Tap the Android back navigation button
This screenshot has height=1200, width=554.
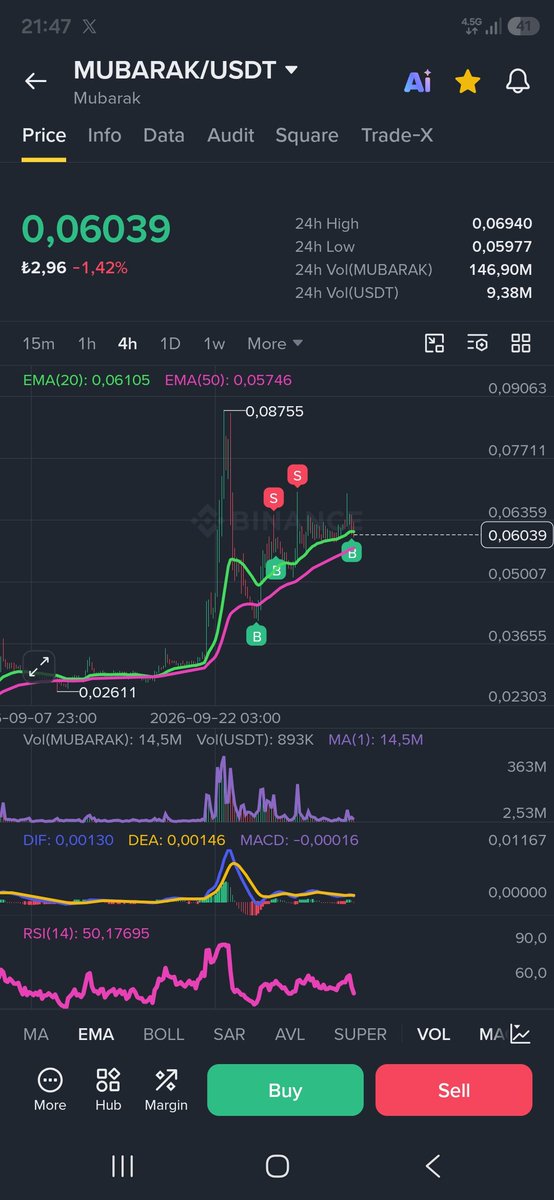coord(432,1165)
